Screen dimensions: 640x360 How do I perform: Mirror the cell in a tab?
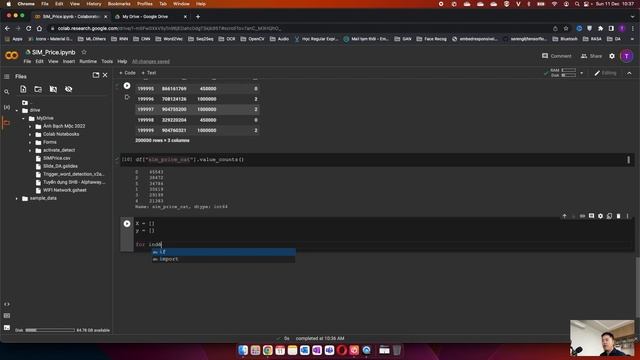pos(609,216)
